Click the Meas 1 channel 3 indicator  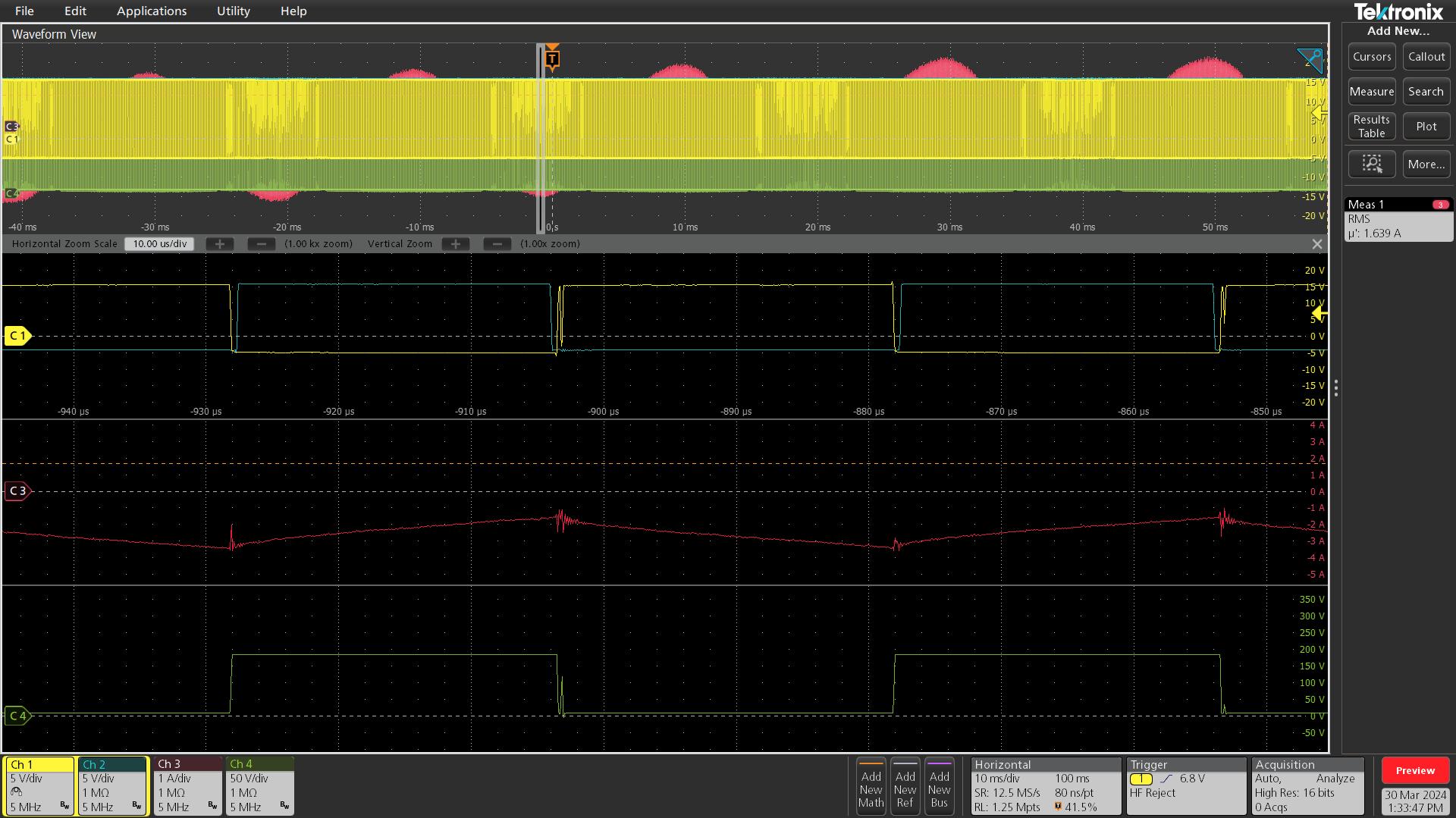click(x=1440, y=205)
